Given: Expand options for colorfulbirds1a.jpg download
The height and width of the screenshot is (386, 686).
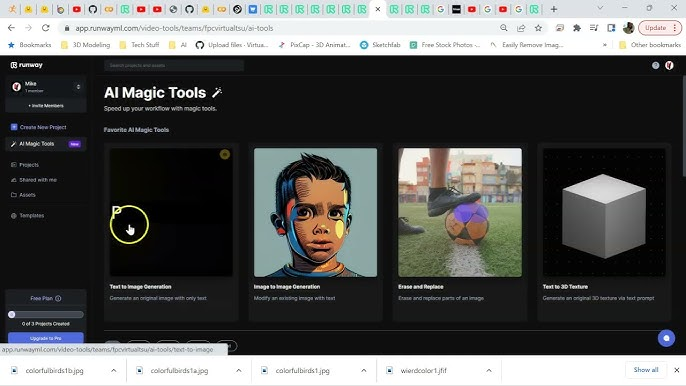Looking at the screenshot, I should click(x=238, y=371).
